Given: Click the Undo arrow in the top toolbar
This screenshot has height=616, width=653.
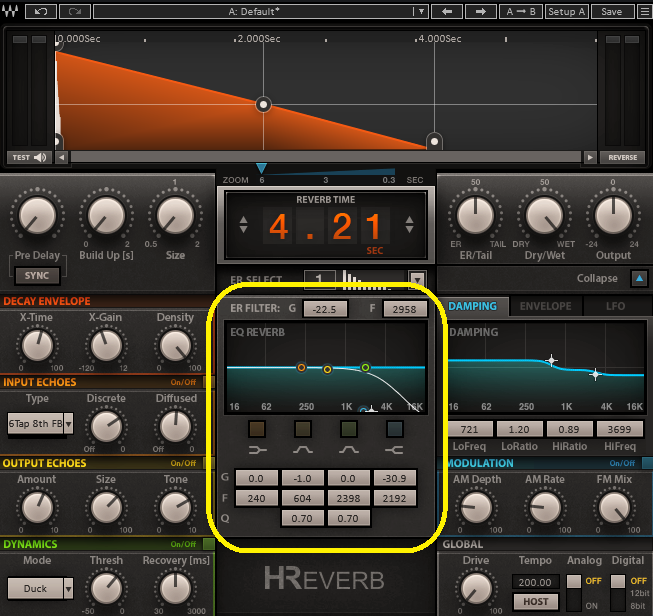Looking at the screenshot, I should 40,11.
